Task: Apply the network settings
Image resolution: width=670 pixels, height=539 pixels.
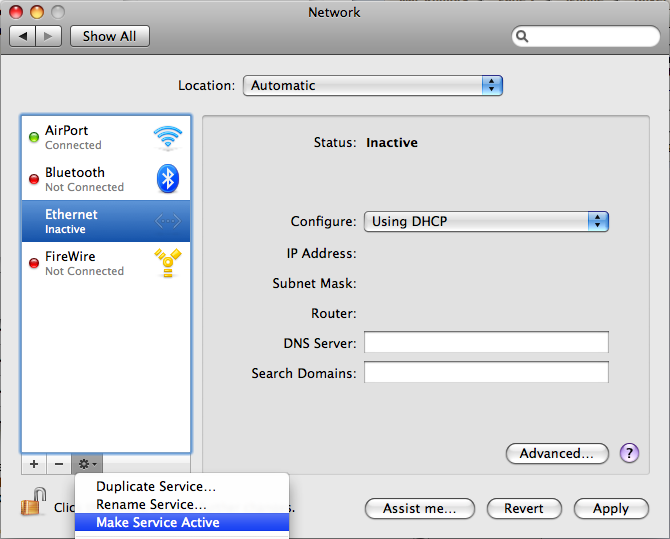Action: (x=611, y=508)
